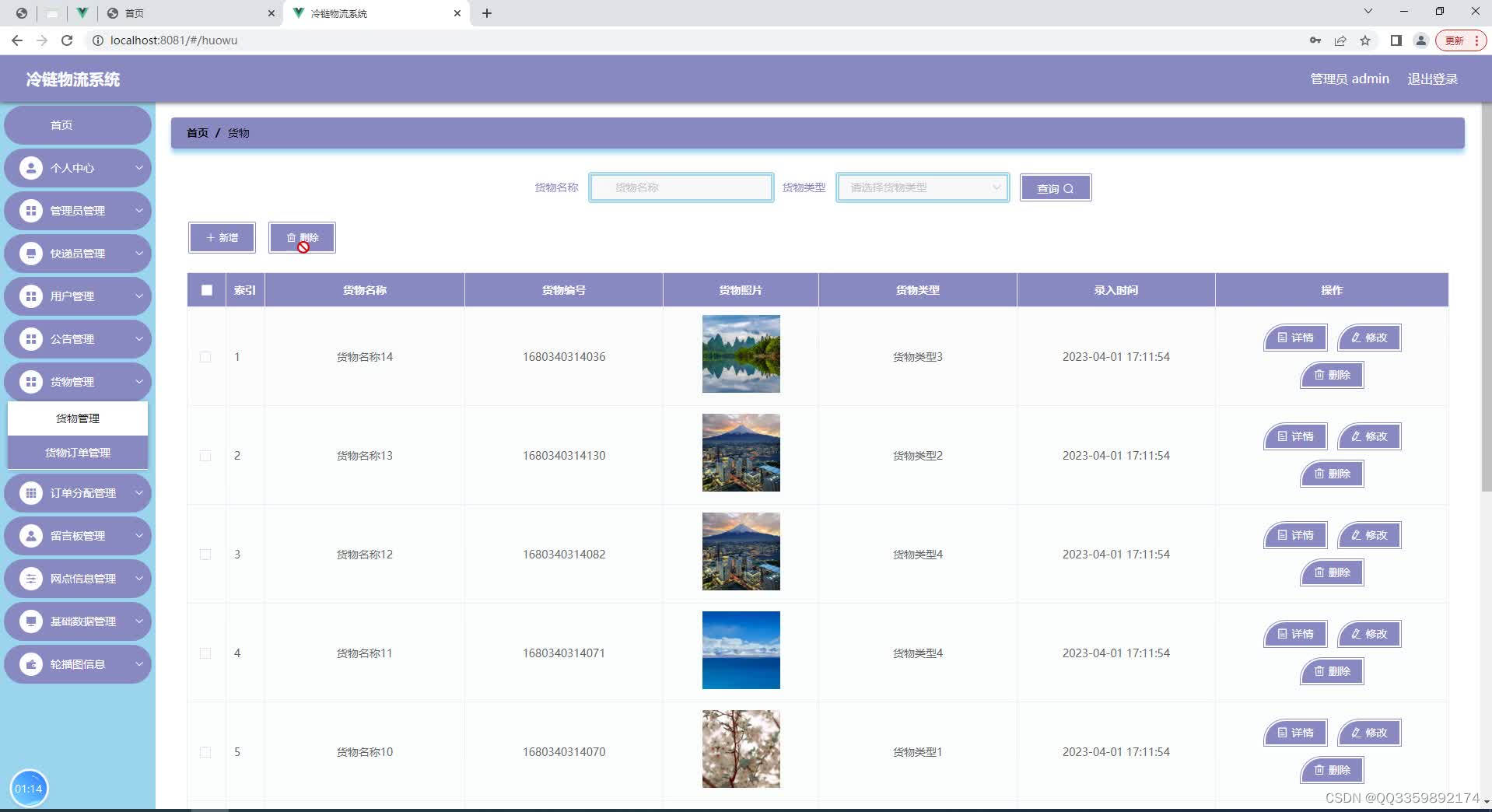The width and height of the screenshot is (1492, 812).
Task: Click the 个人中心 sidebar icon
Action: coord(31,168)
